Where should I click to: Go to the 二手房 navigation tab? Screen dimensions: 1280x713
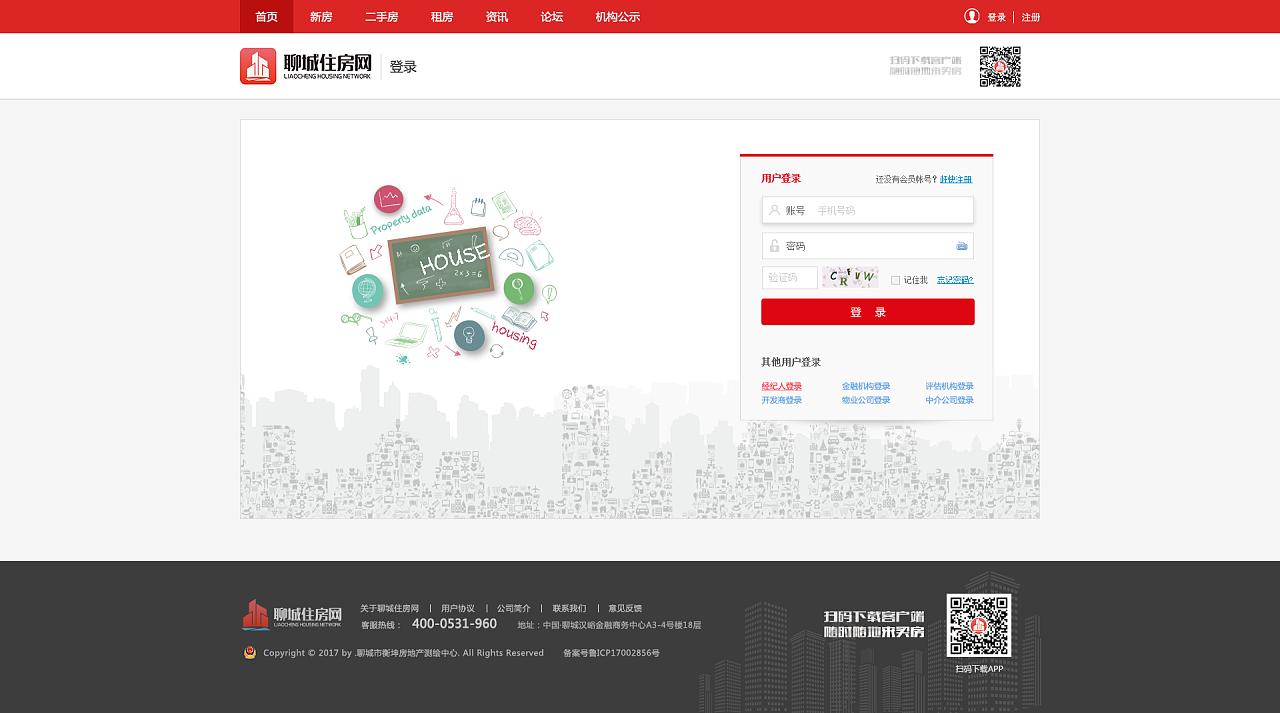[381, 17]
